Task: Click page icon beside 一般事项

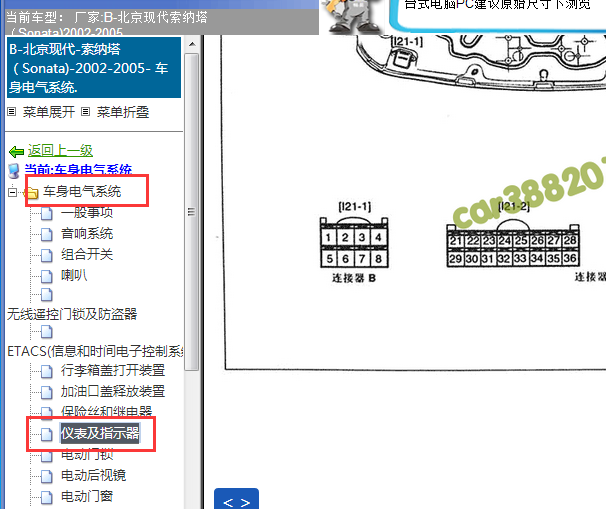Action: pos(47,213)
